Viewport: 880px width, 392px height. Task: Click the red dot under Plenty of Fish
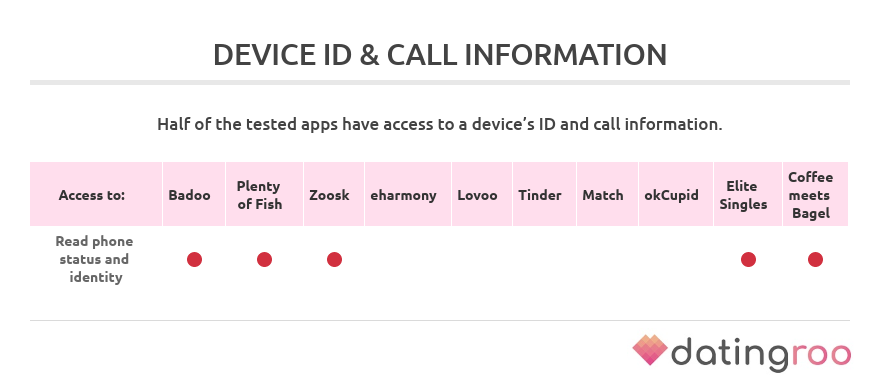tap(264, 259)
